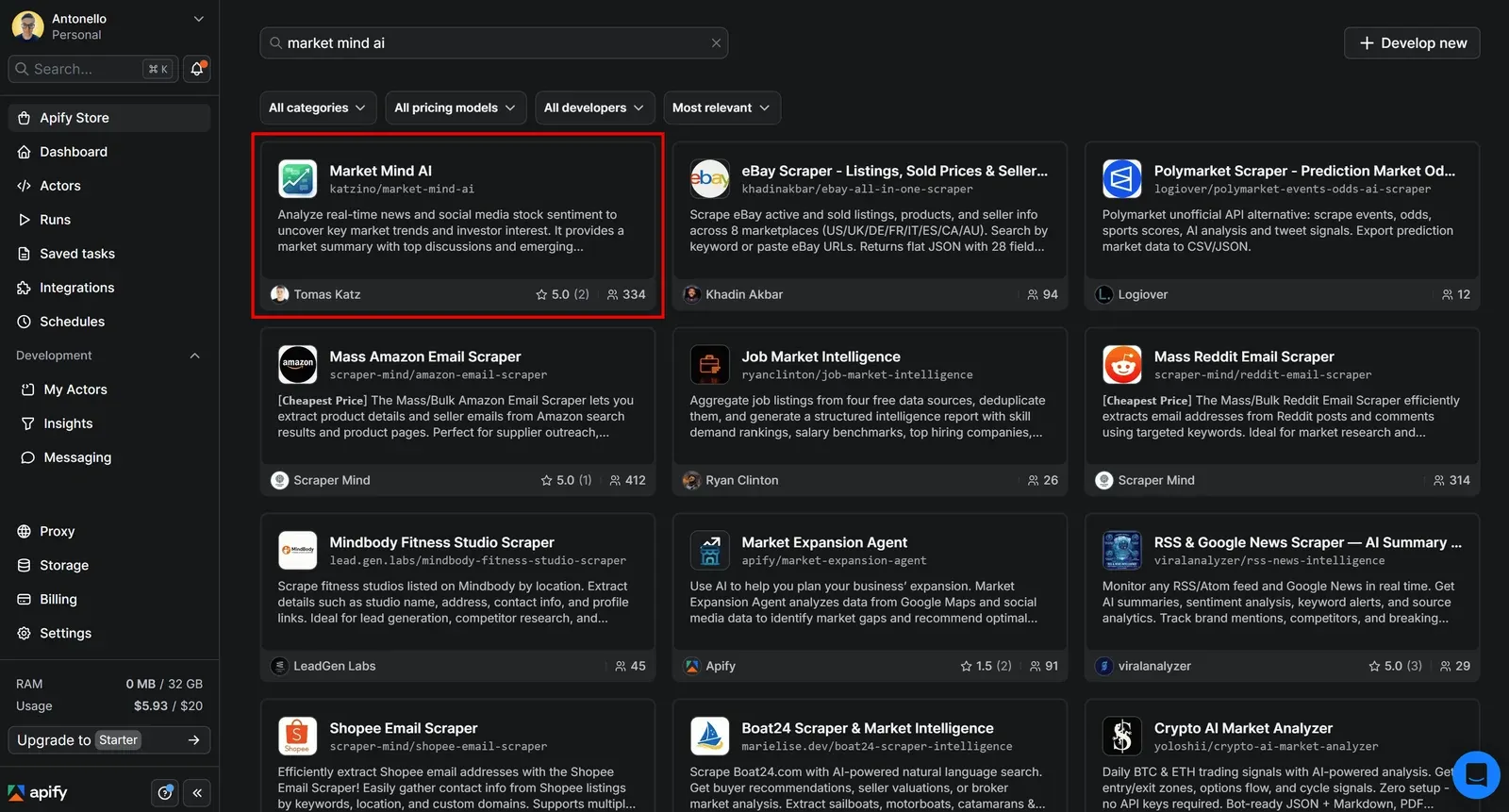Click the Polymarket Scraper logo icon
The height and width of the screenshot is (812, 1509).
tap(1122, 178)
